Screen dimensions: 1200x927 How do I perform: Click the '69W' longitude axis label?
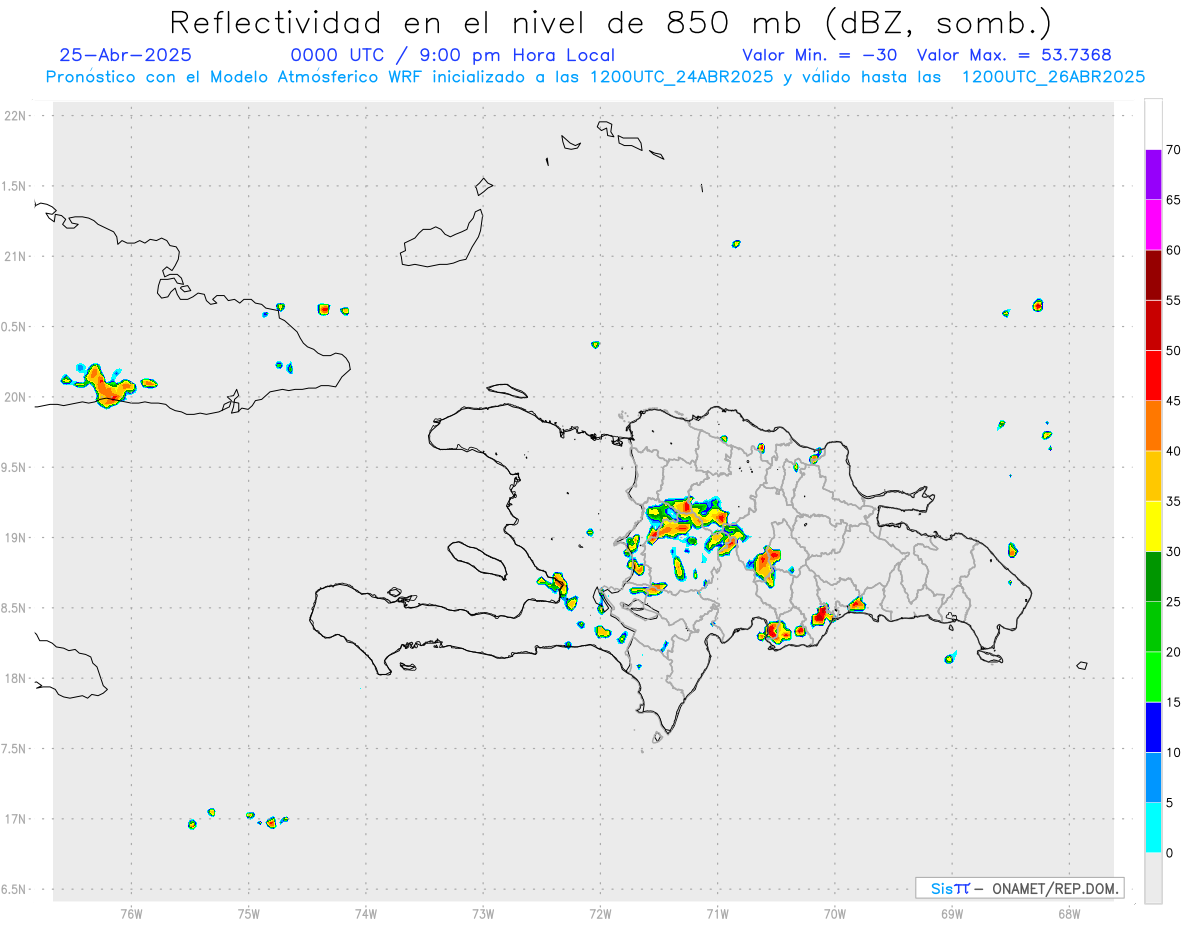951,913
